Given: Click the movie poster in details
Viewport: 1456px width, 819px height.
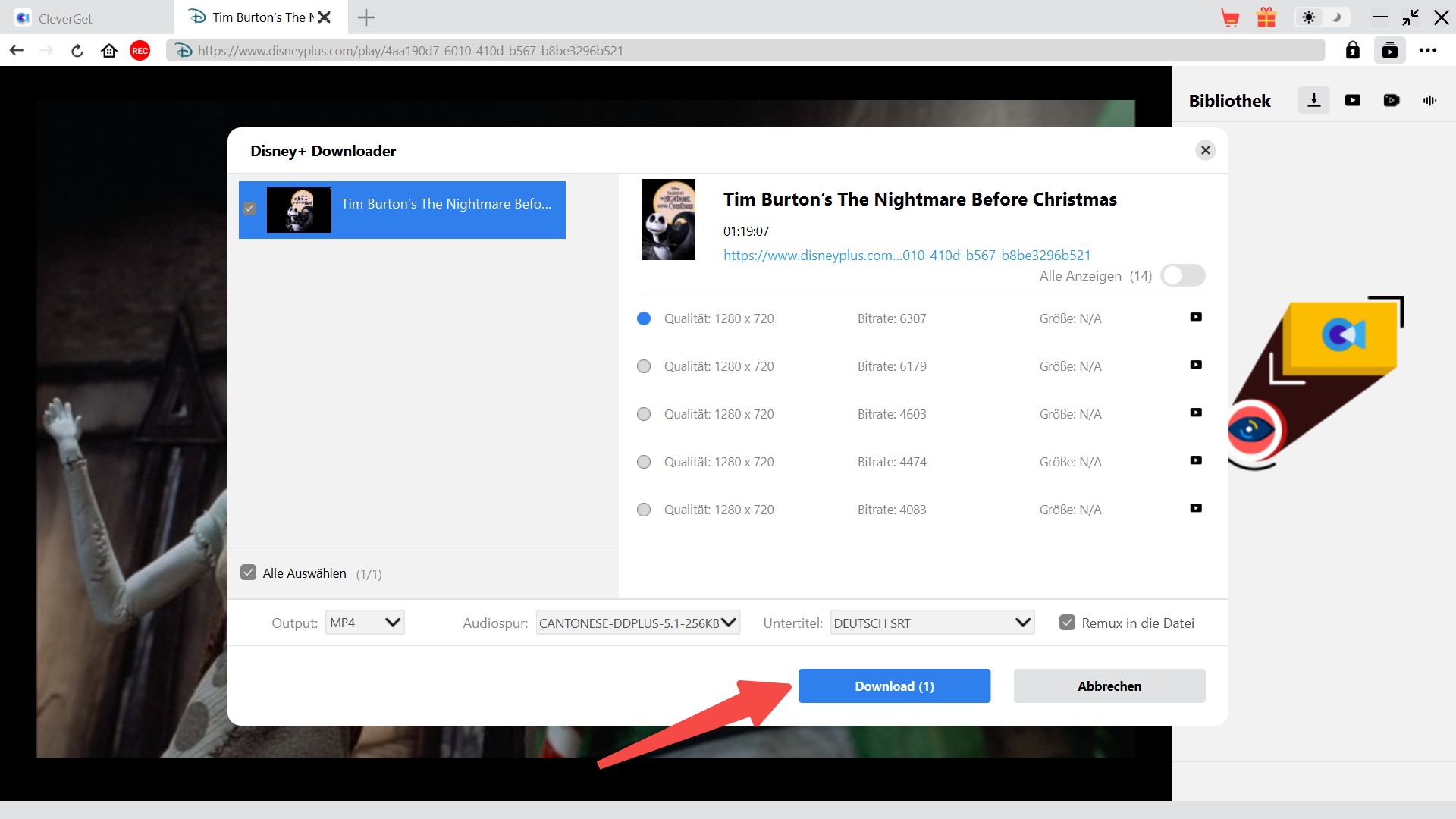Looking at the screenshot, I should tap(668, 220).
